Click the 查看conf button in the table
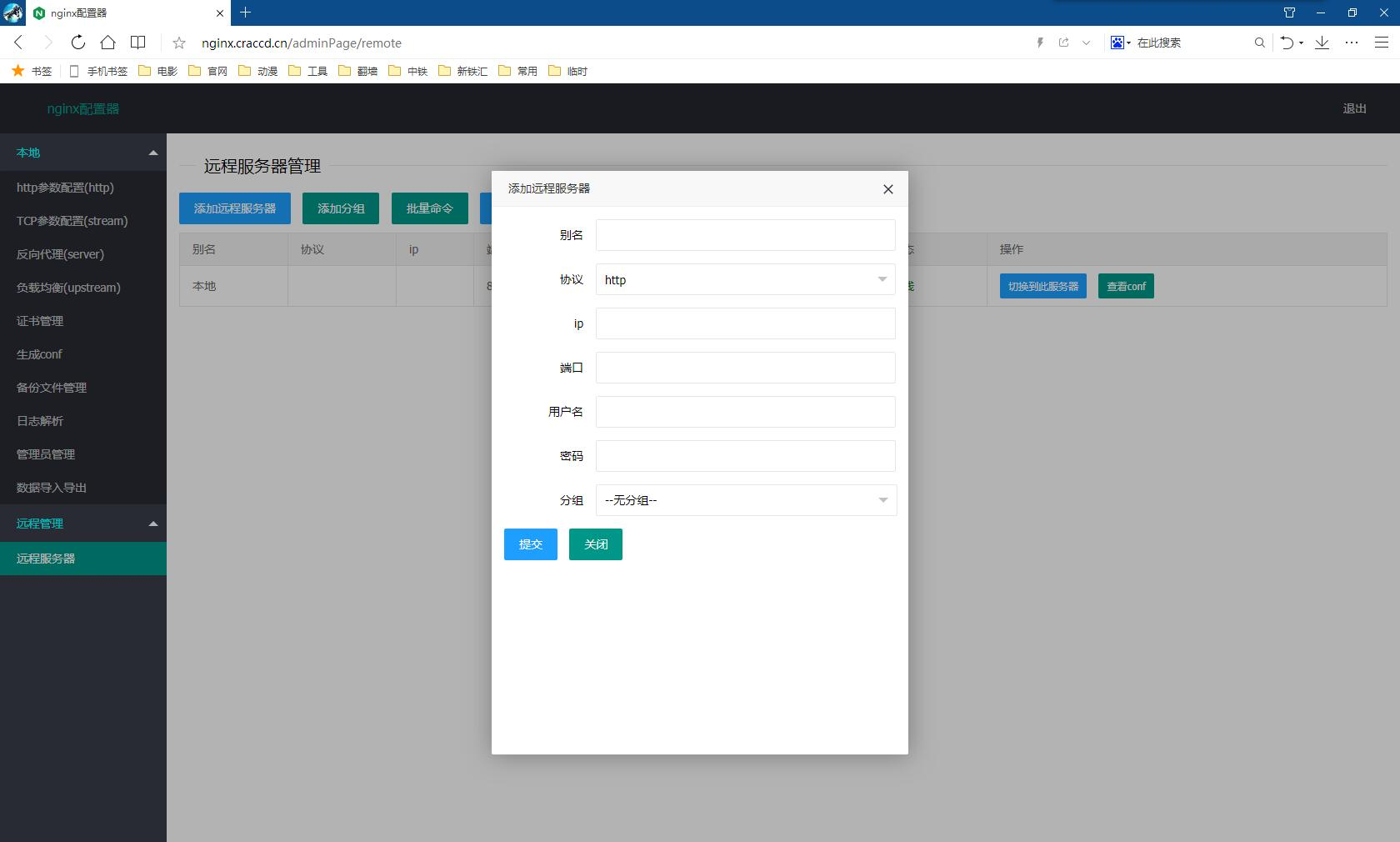Viewport: 1400px width, 842px height. pos(1126,286)
